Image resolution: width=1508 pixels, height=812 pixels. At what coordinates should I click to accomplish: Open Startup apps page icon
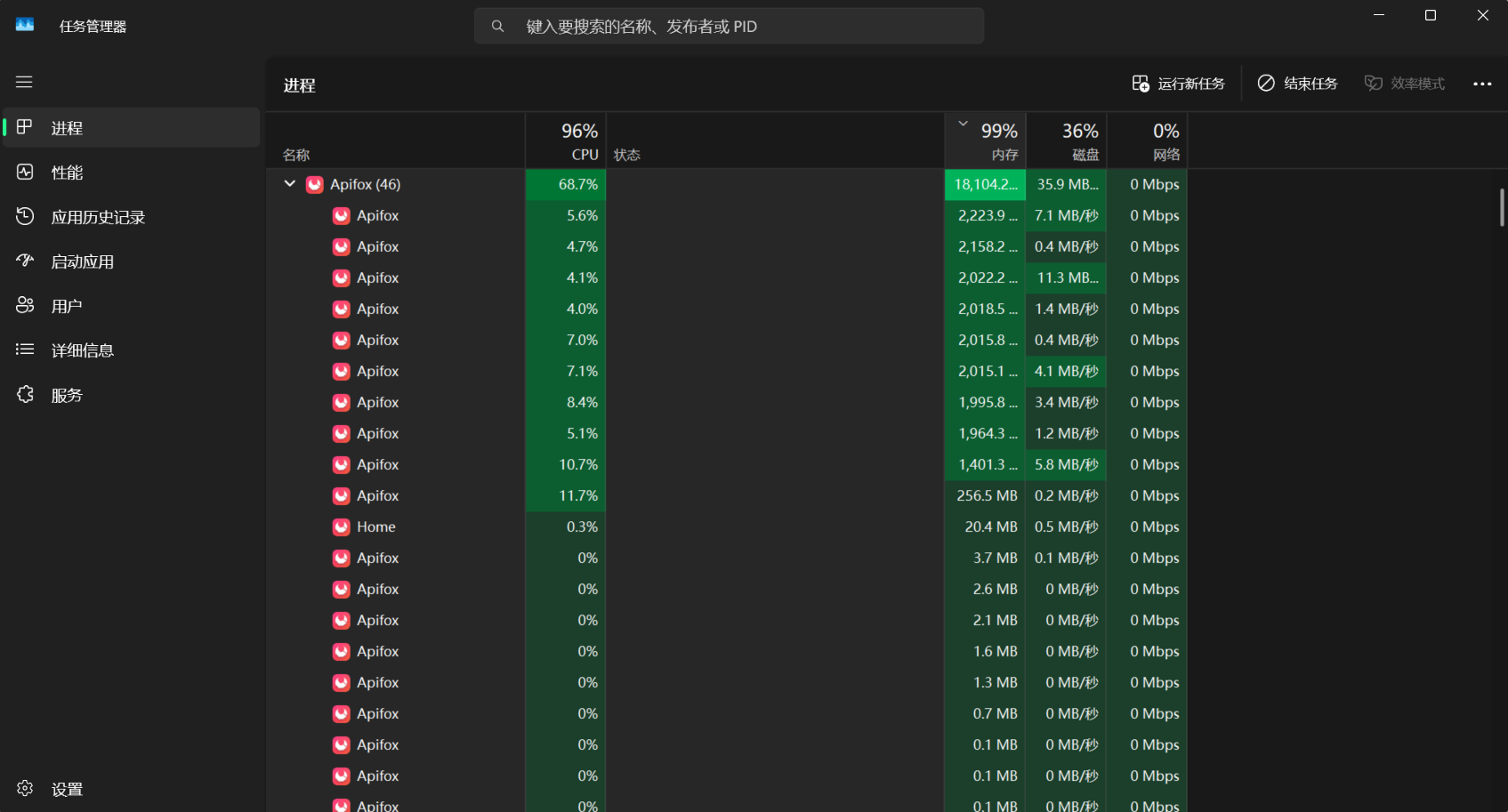click(25, 261)
